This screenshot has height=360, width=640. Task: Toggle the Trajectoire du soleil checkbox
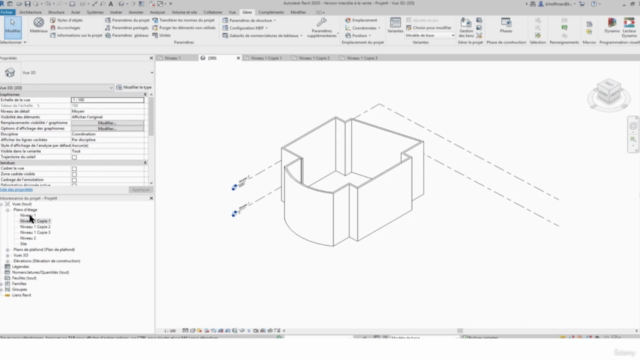(x=74, y=157)
